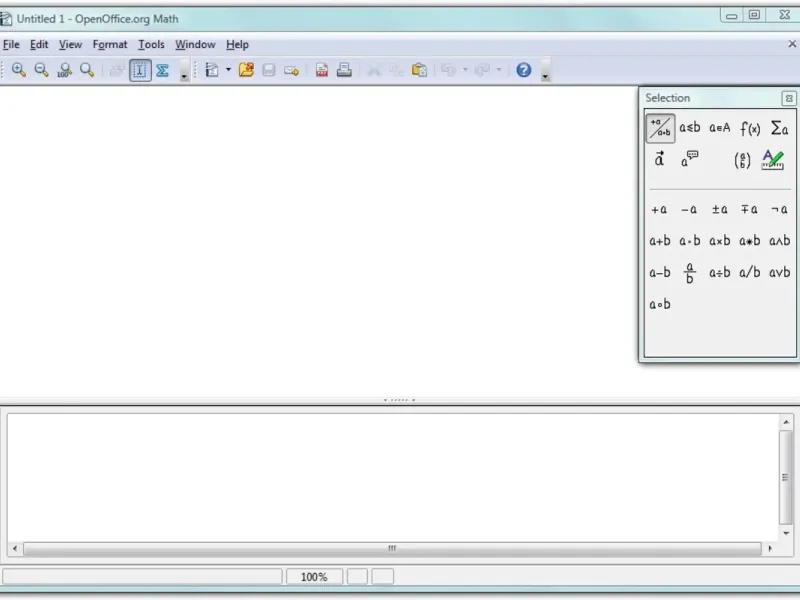800x600 pixels.
Task: Open the Undo history dropdown arrow
Action: [465, 70]
